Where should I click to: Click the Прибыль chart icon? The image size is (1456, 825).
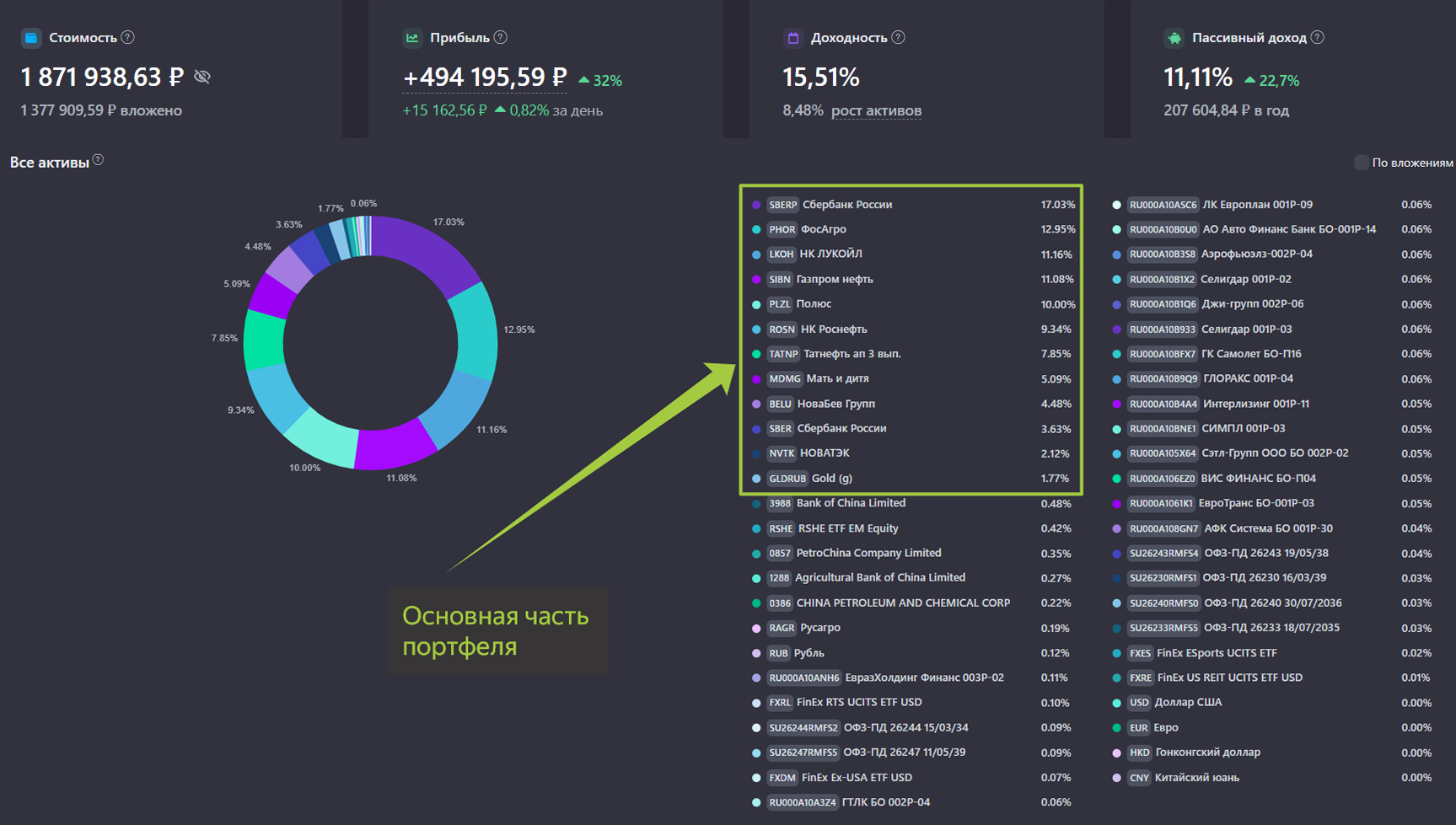412,38
